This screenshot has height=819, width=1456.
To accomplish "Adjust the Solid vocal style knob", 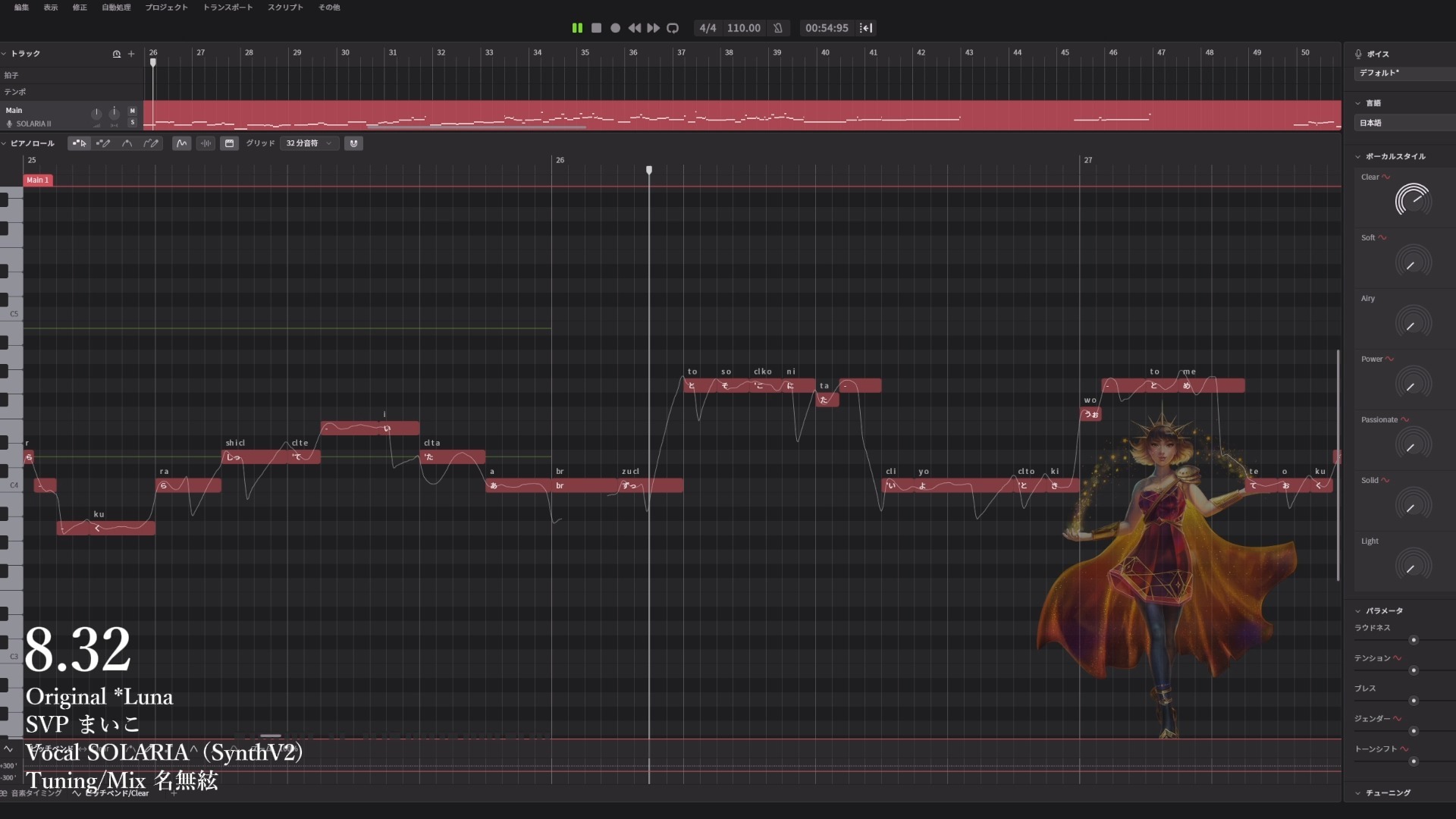I will point(1413,505).
